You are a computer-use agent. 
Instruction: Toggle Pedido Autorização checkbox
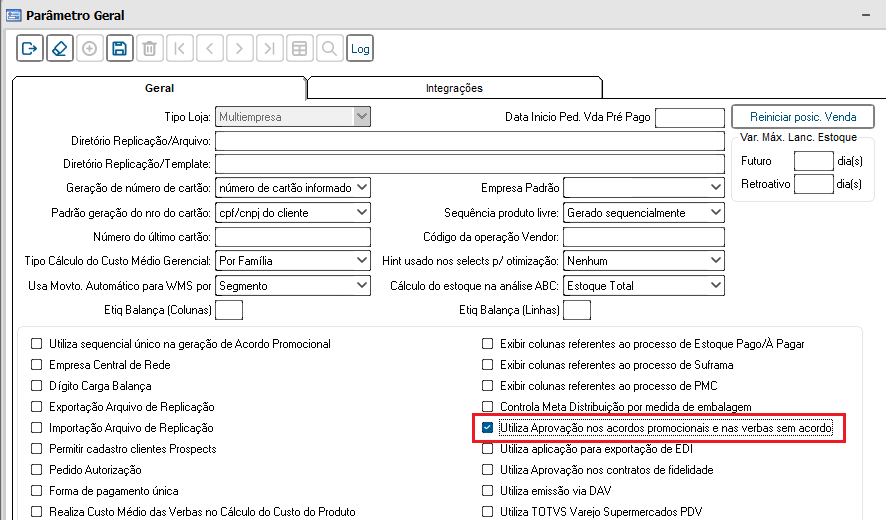(x=37, y=470)
